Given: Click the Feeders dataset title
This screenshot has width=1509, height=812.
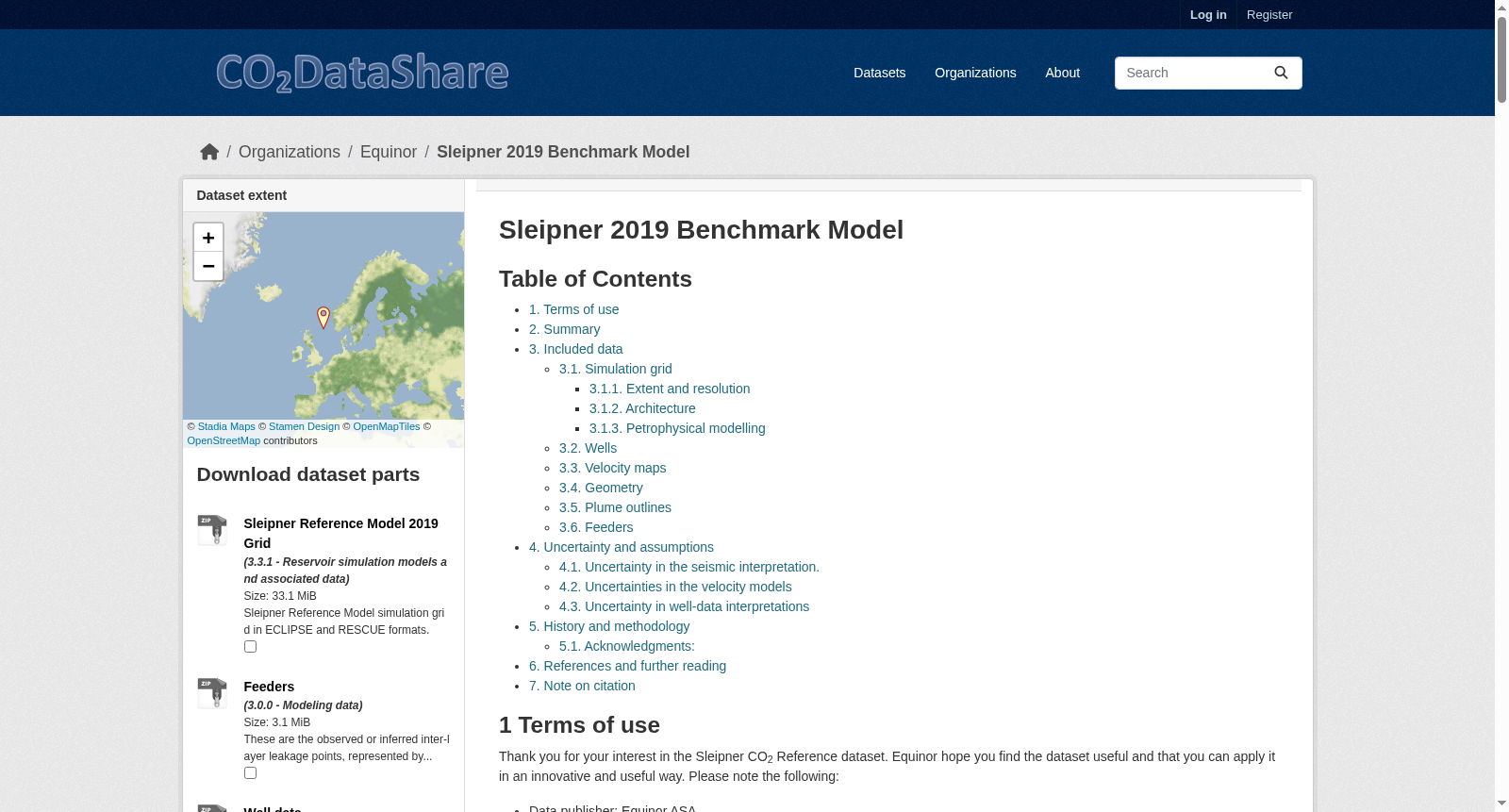Looking at the screenshot, I should [x=269, y=687].
